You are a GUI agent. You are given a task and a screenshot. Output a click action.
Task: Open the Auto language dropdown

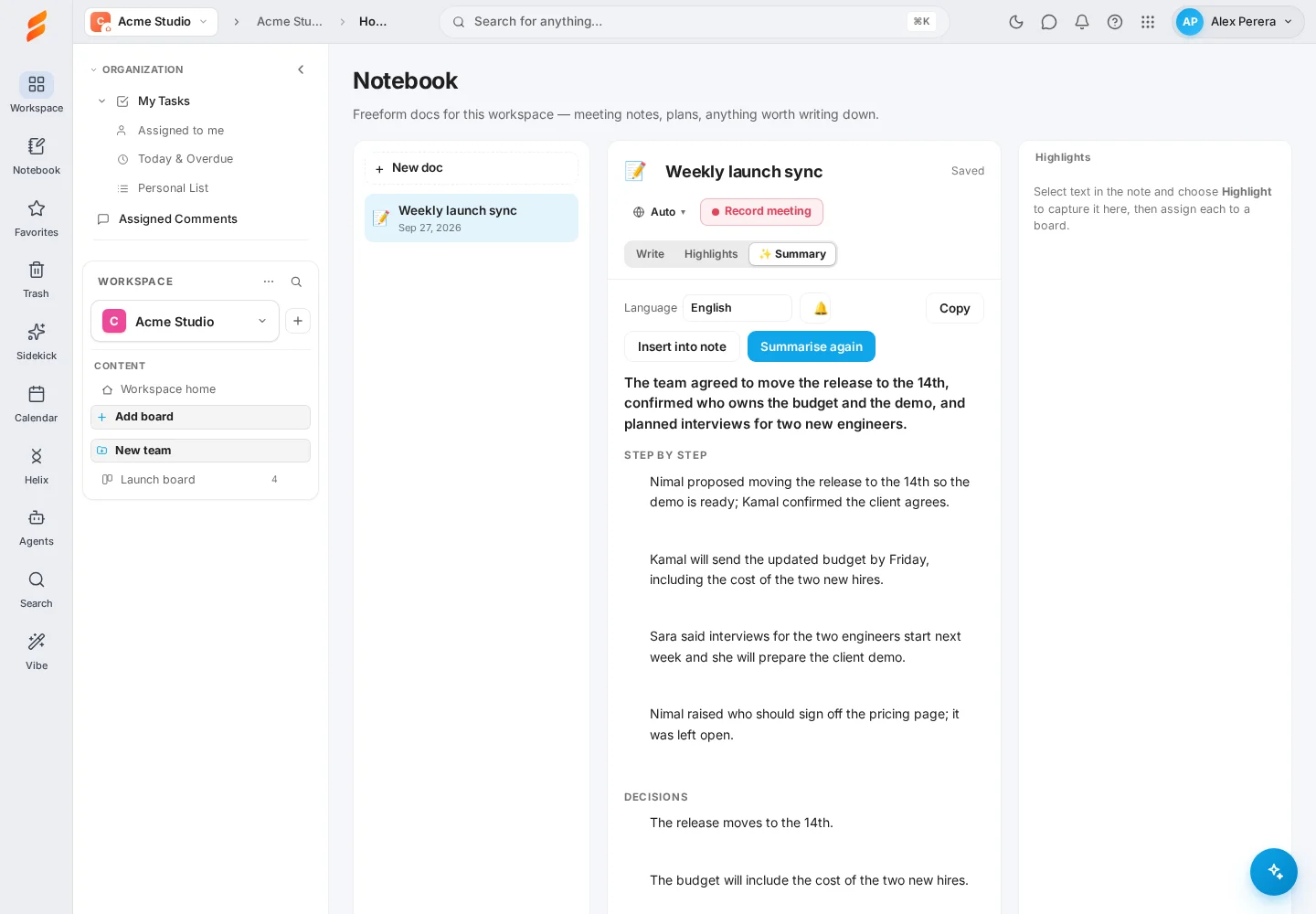point(660,212)
